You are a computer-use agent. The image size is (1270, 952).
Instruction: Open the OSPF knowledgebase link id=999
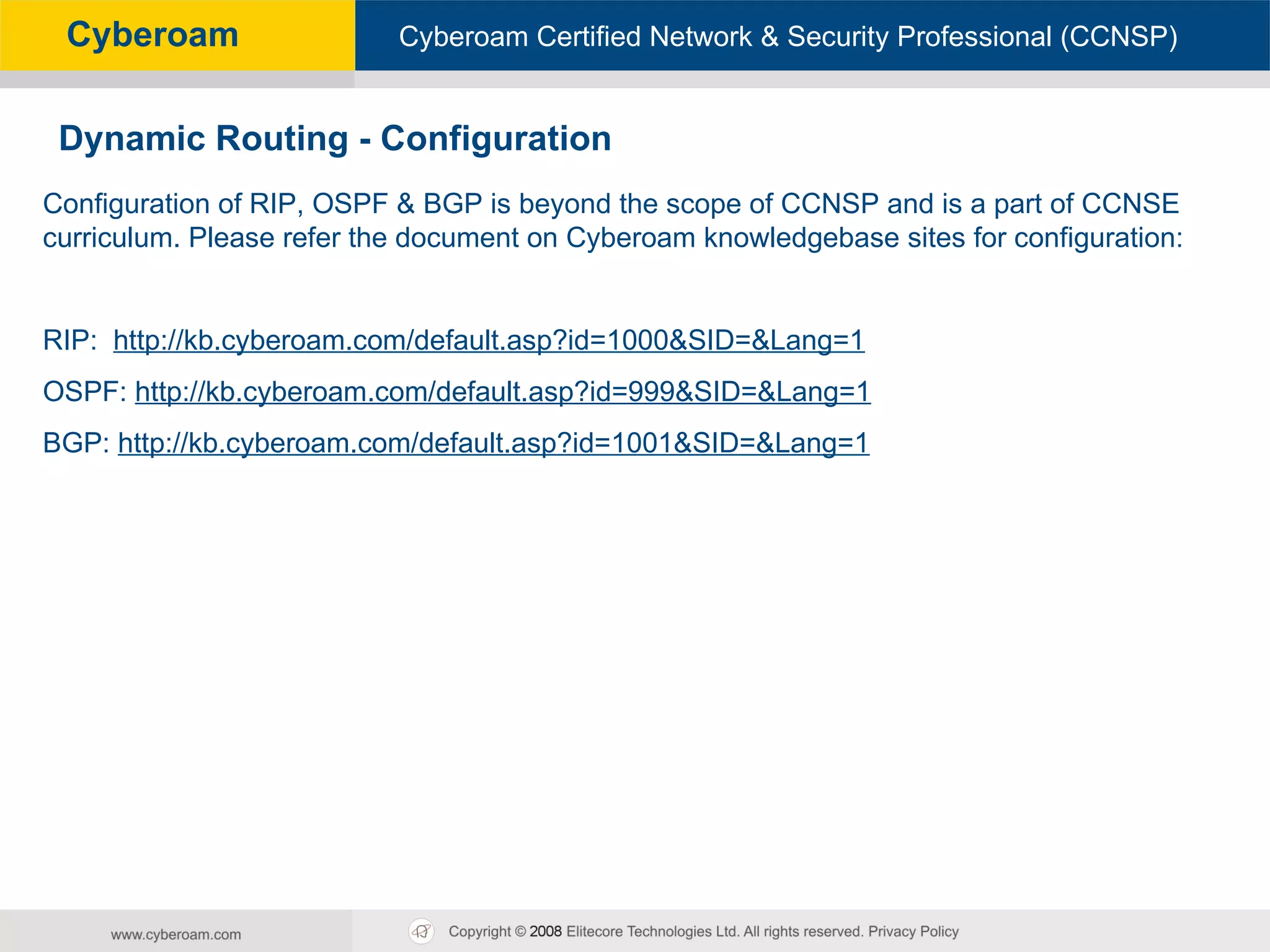[503, 392]
